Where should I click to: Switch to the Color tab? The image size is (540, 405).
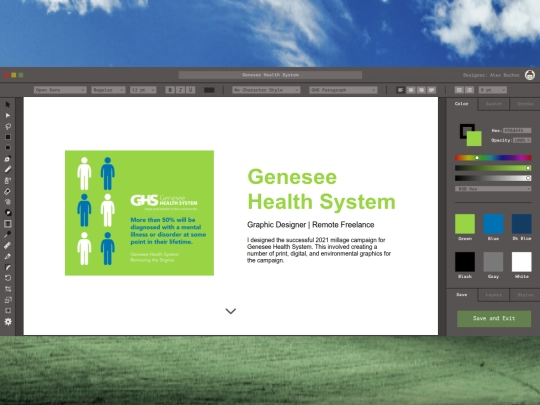(x=461, y=104)
